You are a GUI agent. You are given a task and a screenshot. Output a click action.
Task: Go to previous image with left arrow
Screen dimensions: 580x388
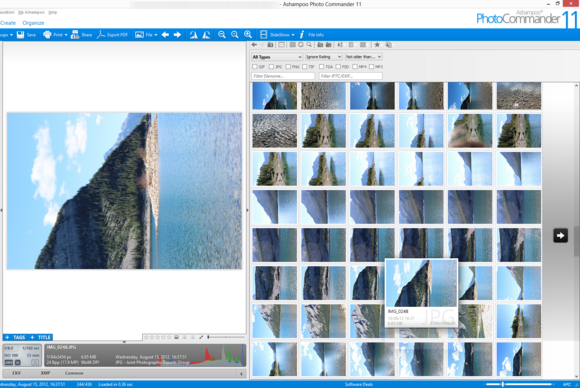(165, 35)
